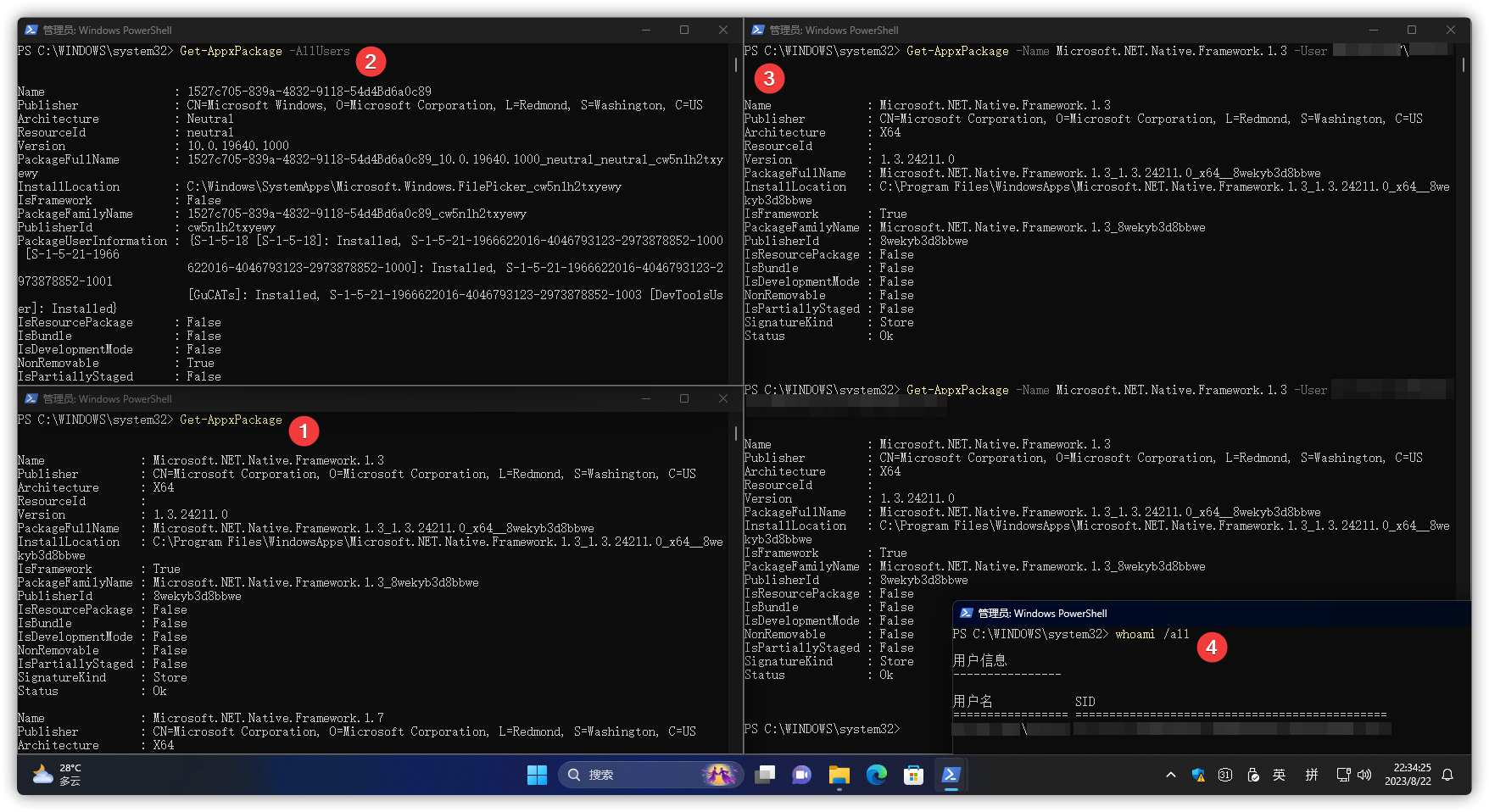Open the window menu via the top-left PowerShell icon
The height and width of the screenshot is (812, 1489).
click(x=31, y=30)
